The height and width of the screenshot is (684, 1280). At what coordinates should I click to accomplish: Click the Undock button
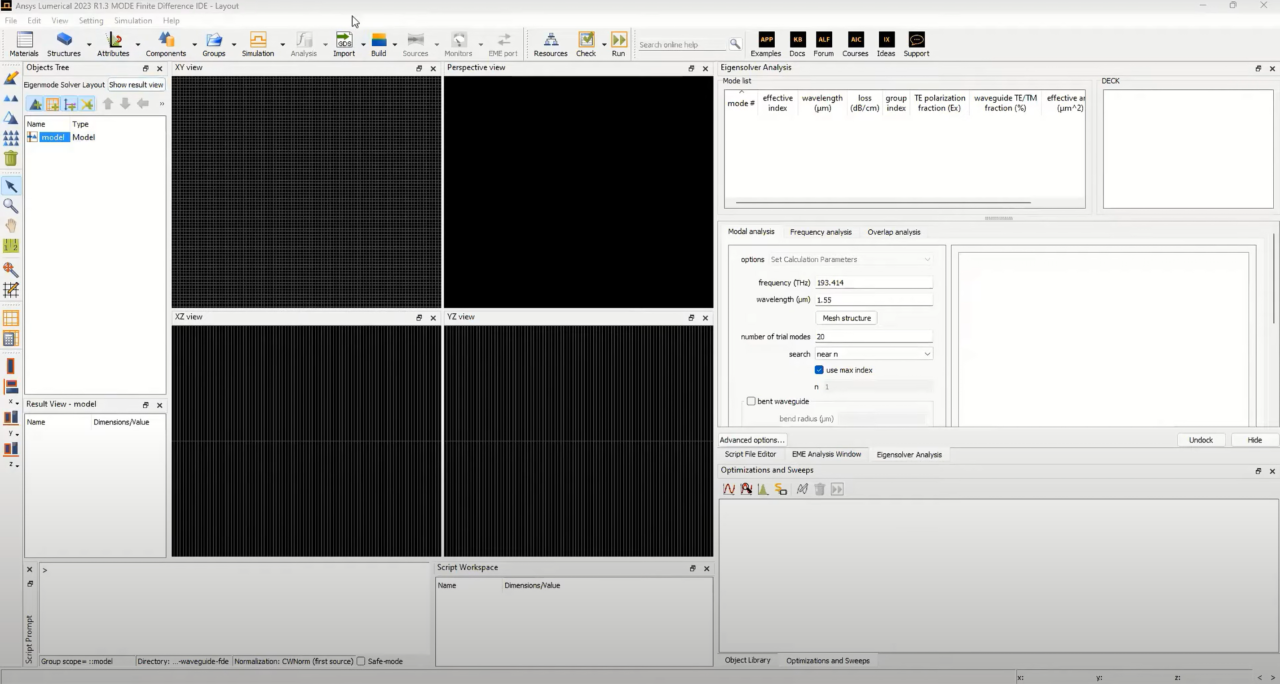[x=1201, y=440]
